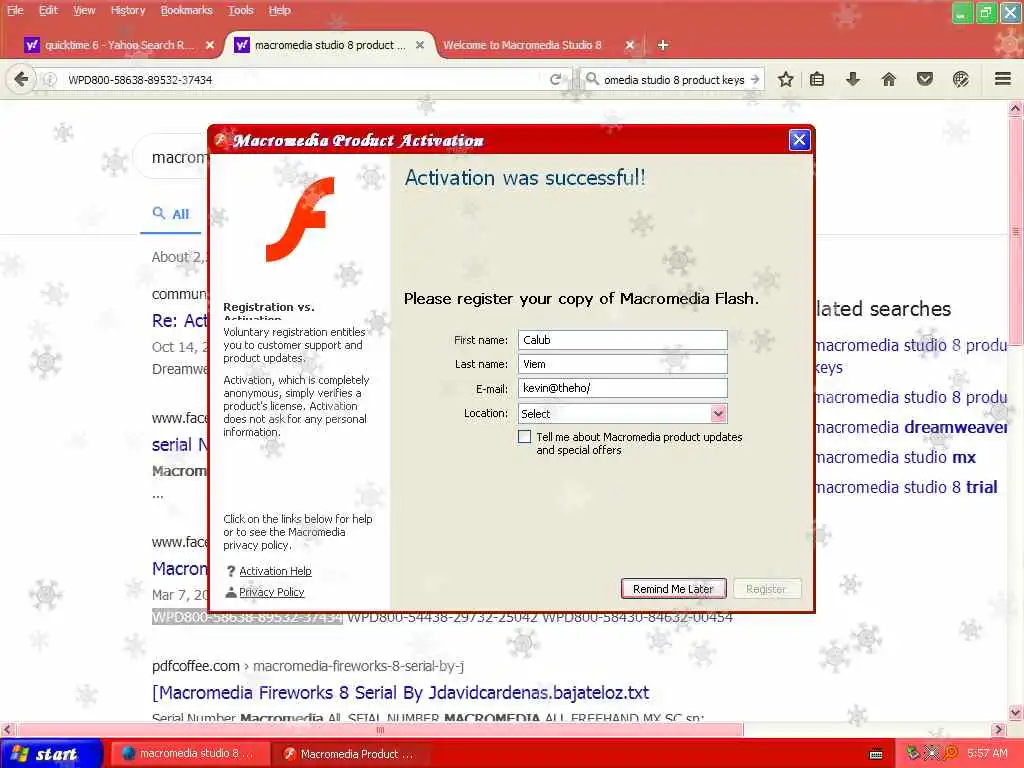Image resolution: width=1024 pixels, height=768 pixels.
Task: Close the quicktime 6 Yahoo Search tab
Action: click(x=210, y=45)
